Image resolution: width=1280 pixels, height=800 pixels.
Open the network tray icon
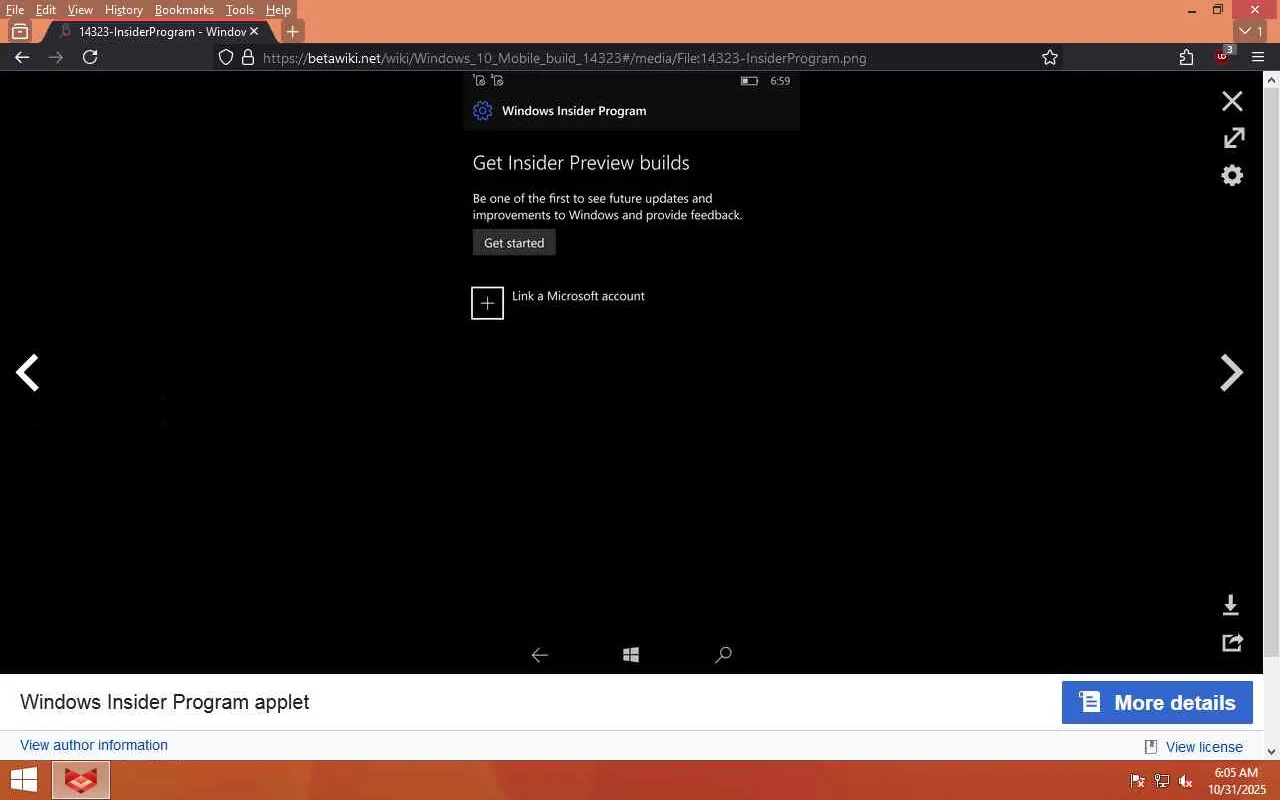coord(1162,781)
